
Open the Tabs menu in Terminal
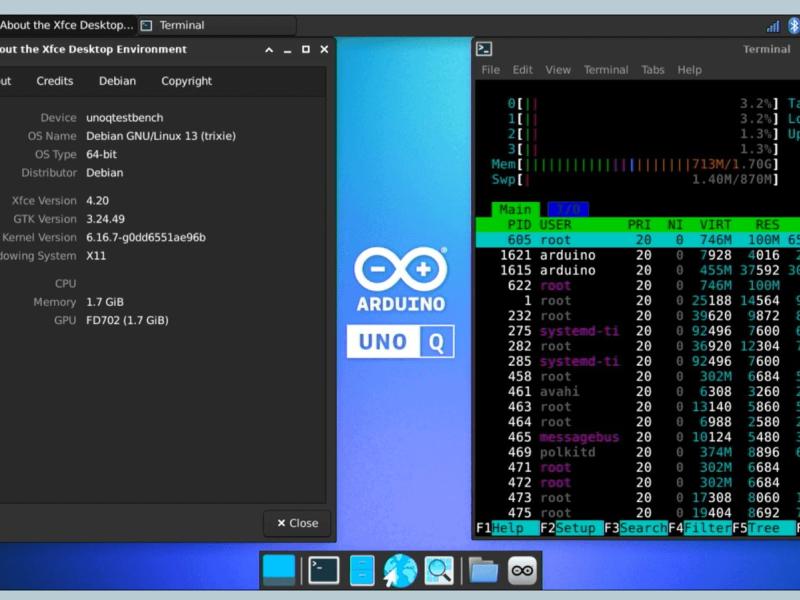pos(653,70)
